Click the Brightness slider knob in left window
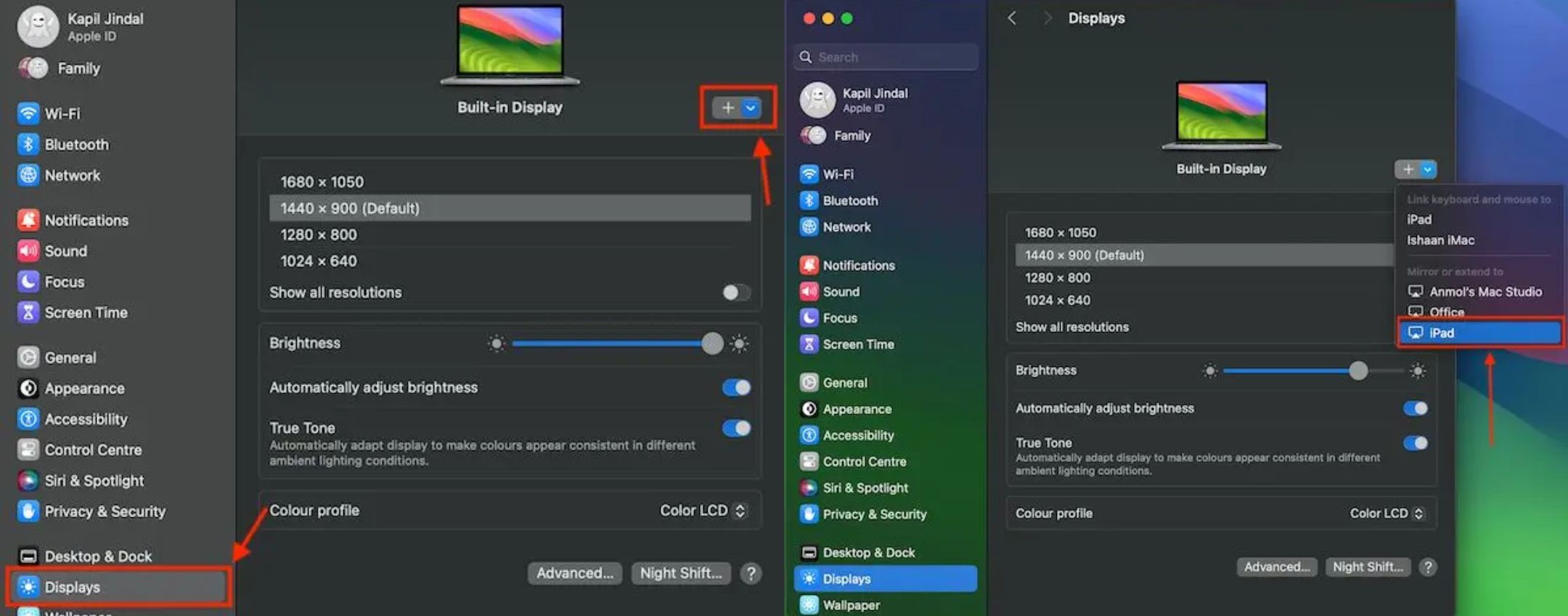Screen dimensions: 1568x616 [712, 344]
